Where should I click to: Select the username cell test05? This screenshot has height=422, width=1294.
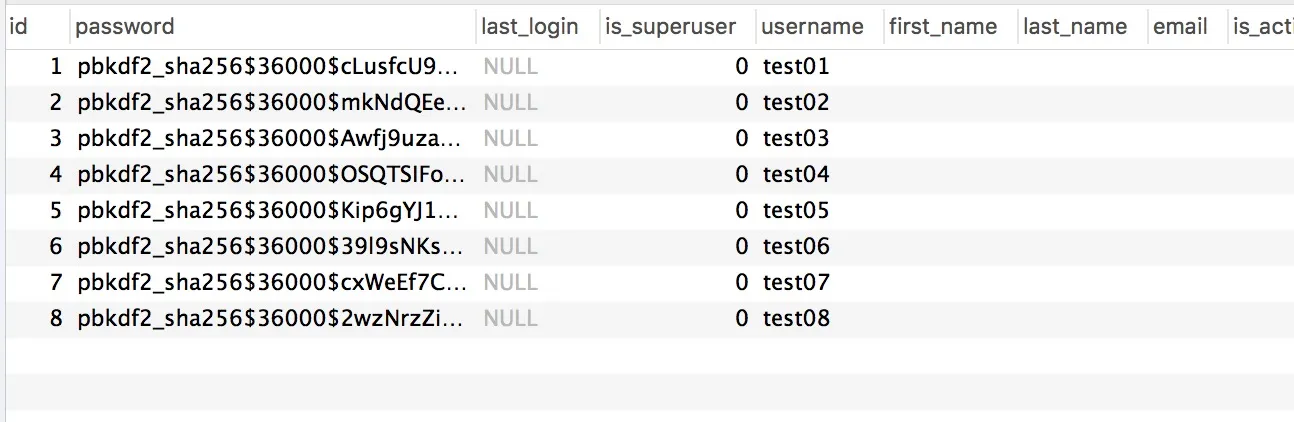pos(796,211)
